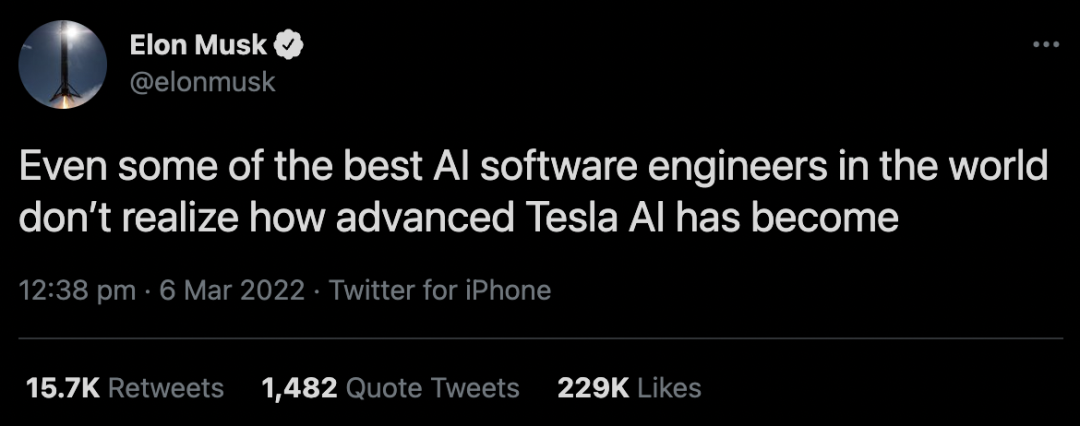Open the "Twitter for iPhone" source link
The height and width of the screenshot is (426, 1080).
440,291
